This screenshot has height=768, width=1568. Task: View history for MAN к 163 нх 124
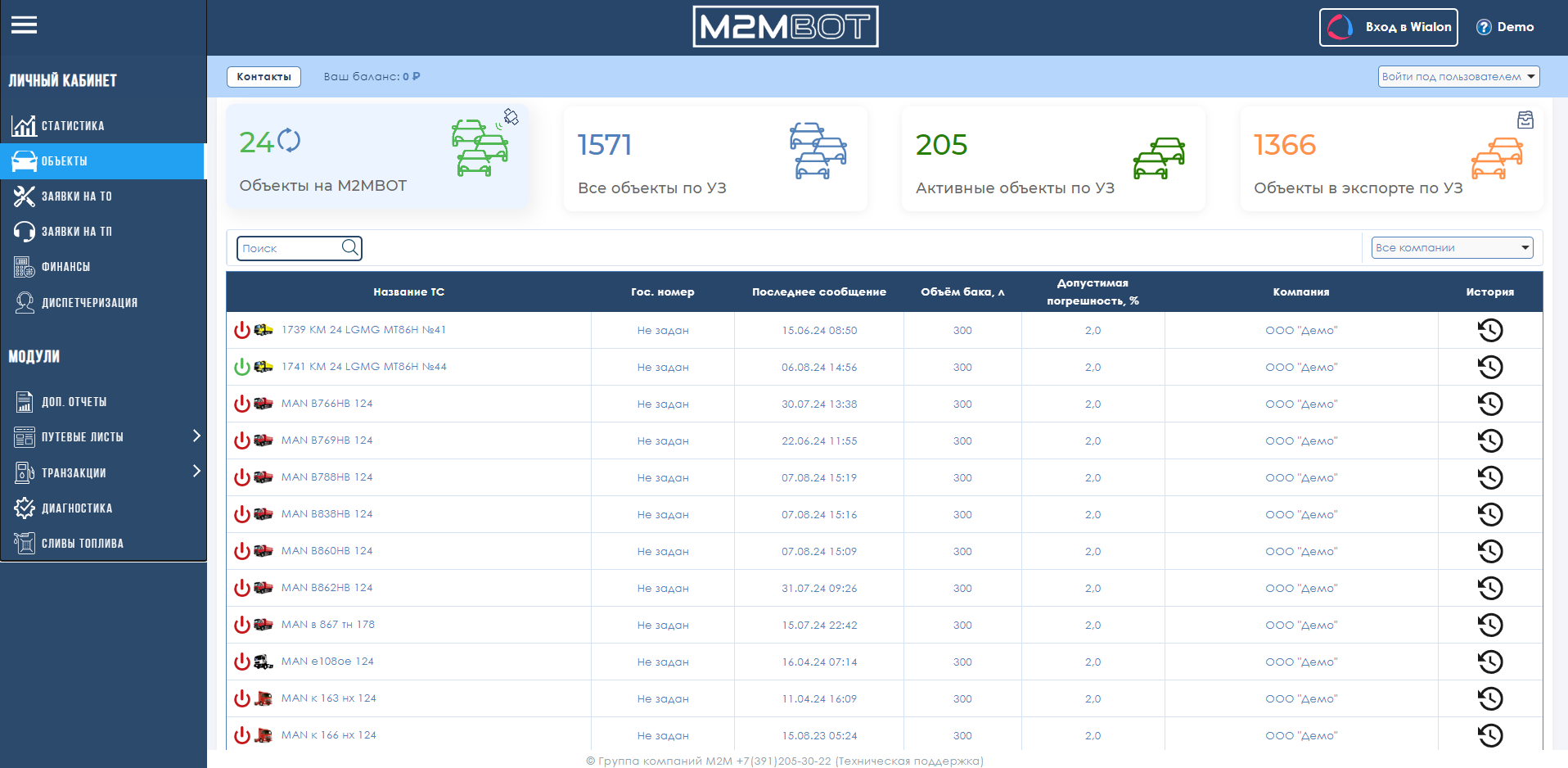pyautogui.click(x=1490, y=698)
